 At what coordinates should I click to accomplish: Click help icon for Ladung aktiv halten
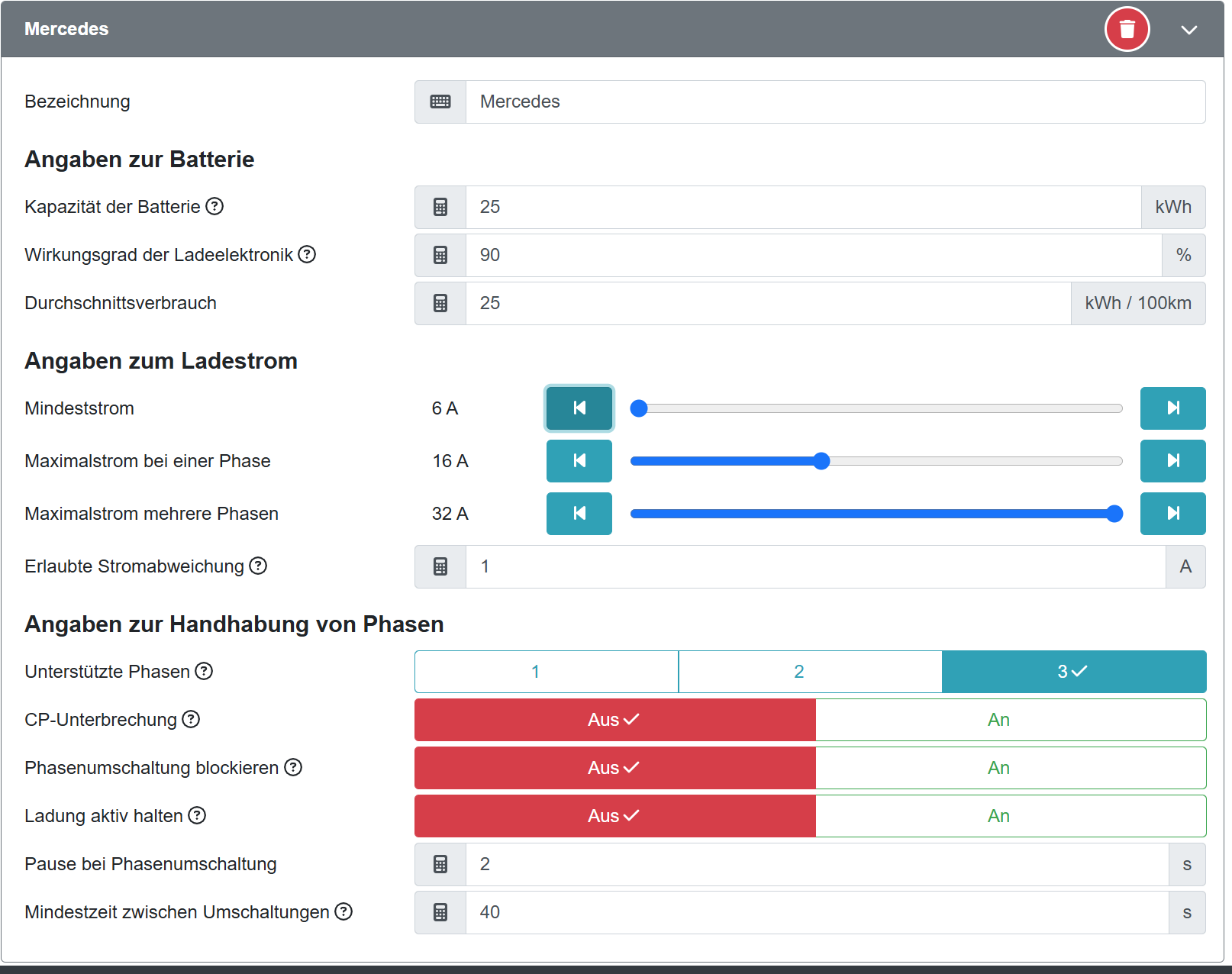197,815
